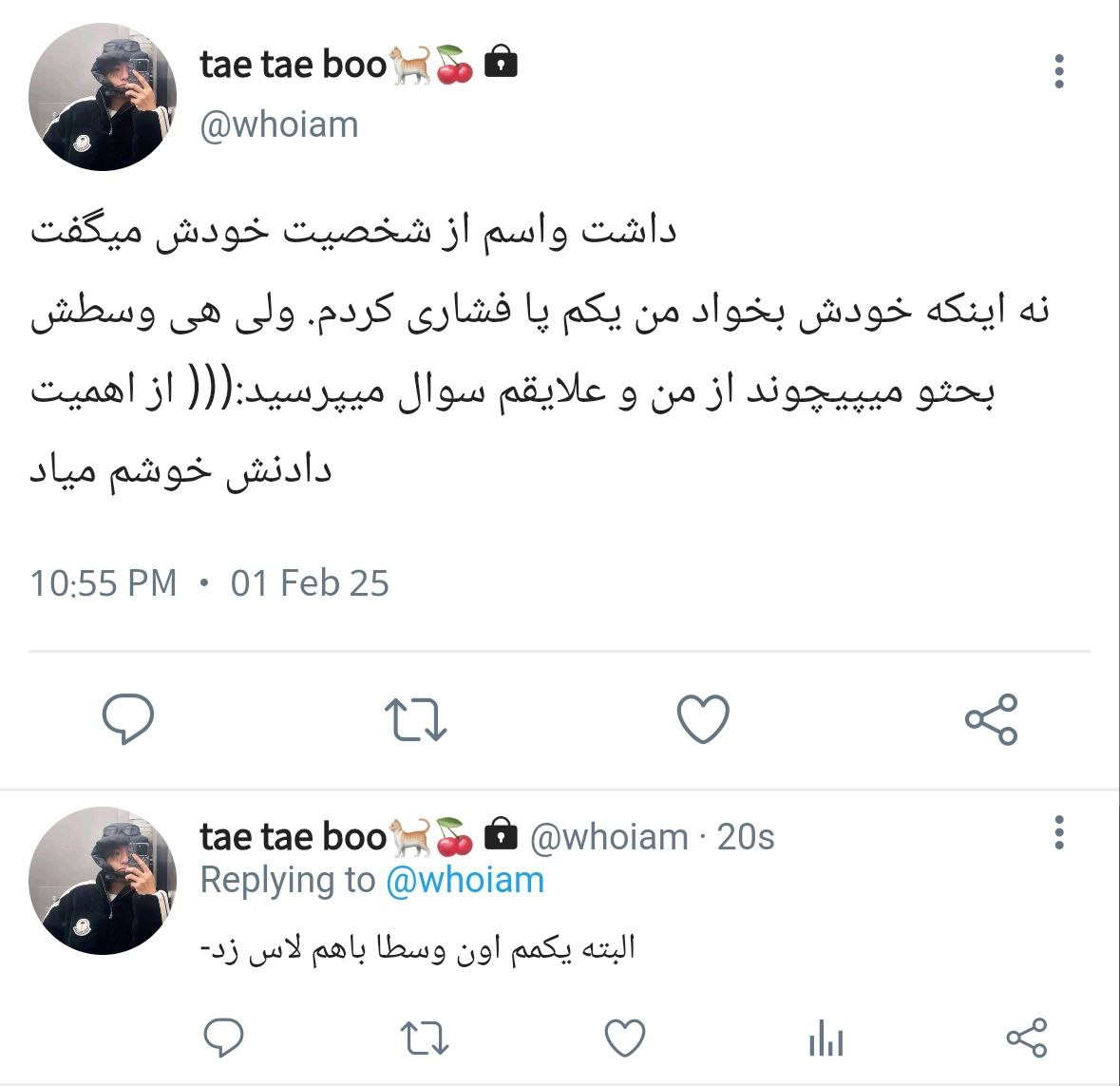Open the main tweet author's profile picture
The image size is (1120, 1086).
coord(103,97)
